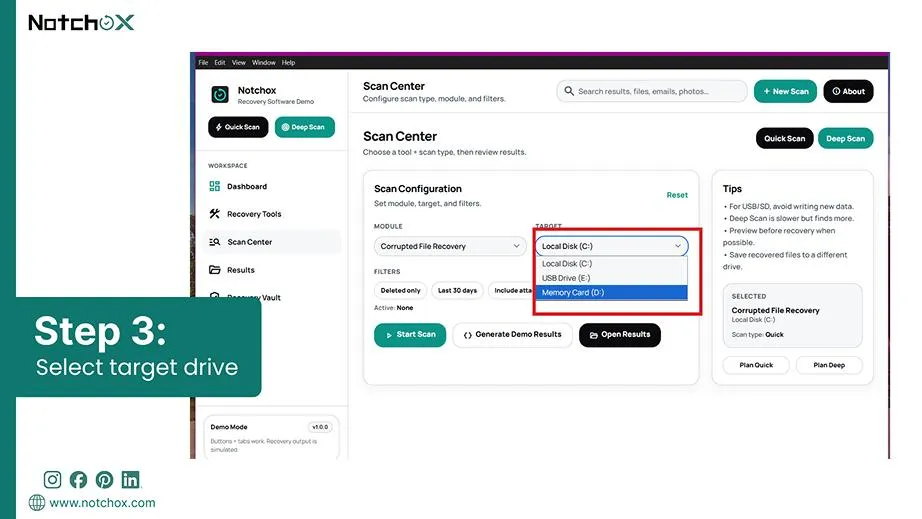Toggle the Deleted only filter
Image resolution: width=922 pixels, height=519 pixels.
400,290
